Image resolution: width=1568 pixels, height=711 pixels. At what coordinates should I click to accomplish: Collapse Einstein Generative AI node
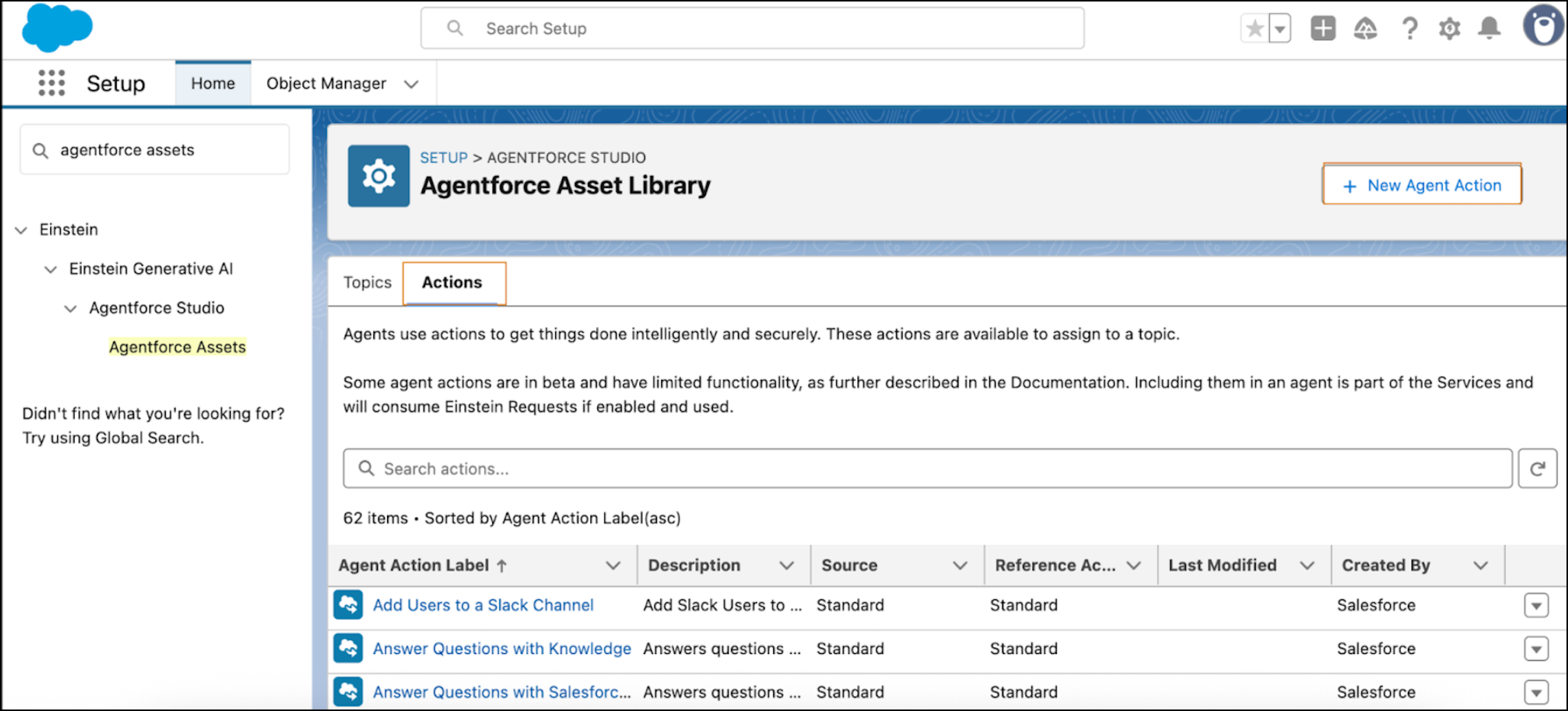pos(51,270)
